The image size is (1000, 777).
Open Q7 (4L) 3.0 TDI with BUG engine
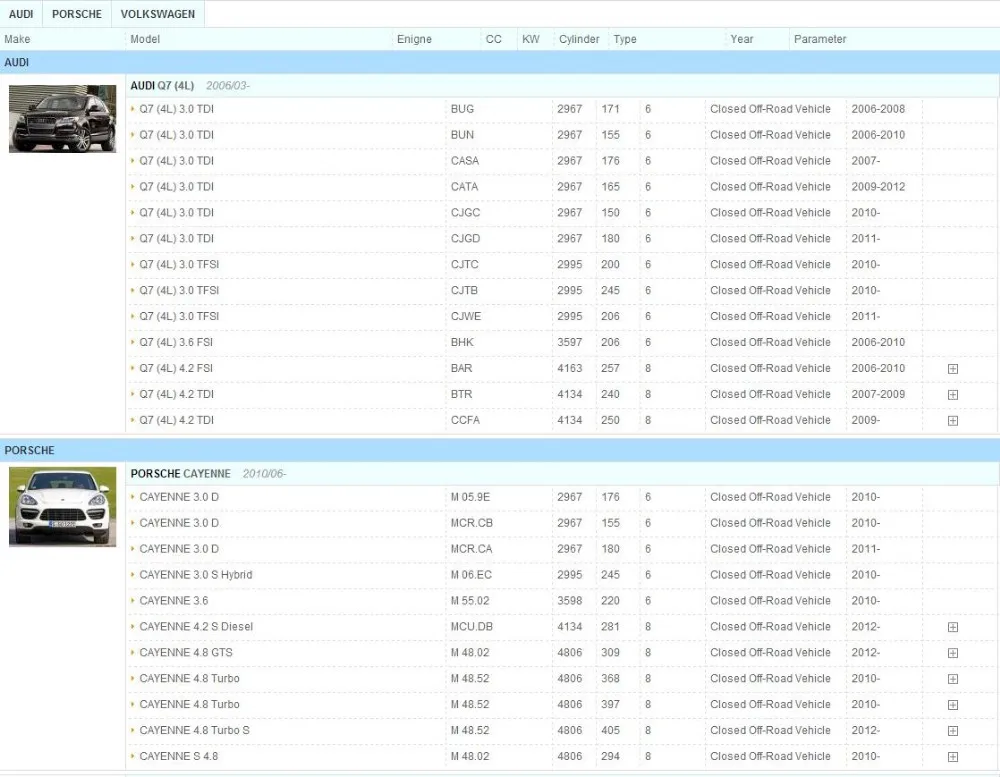[177, 109]
